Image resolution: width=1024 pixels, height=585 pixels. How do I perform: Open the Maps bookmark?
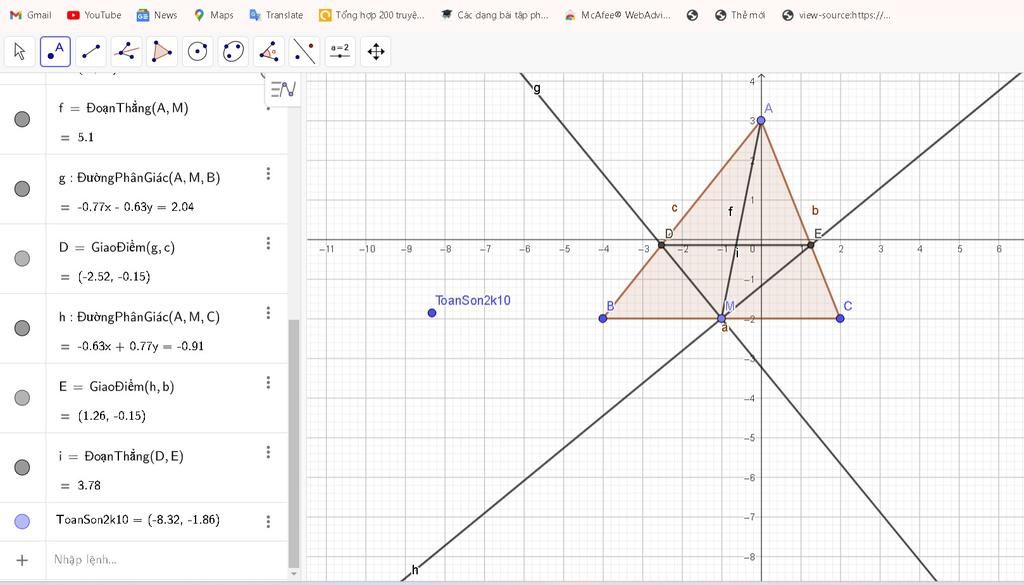click(214, 15)
